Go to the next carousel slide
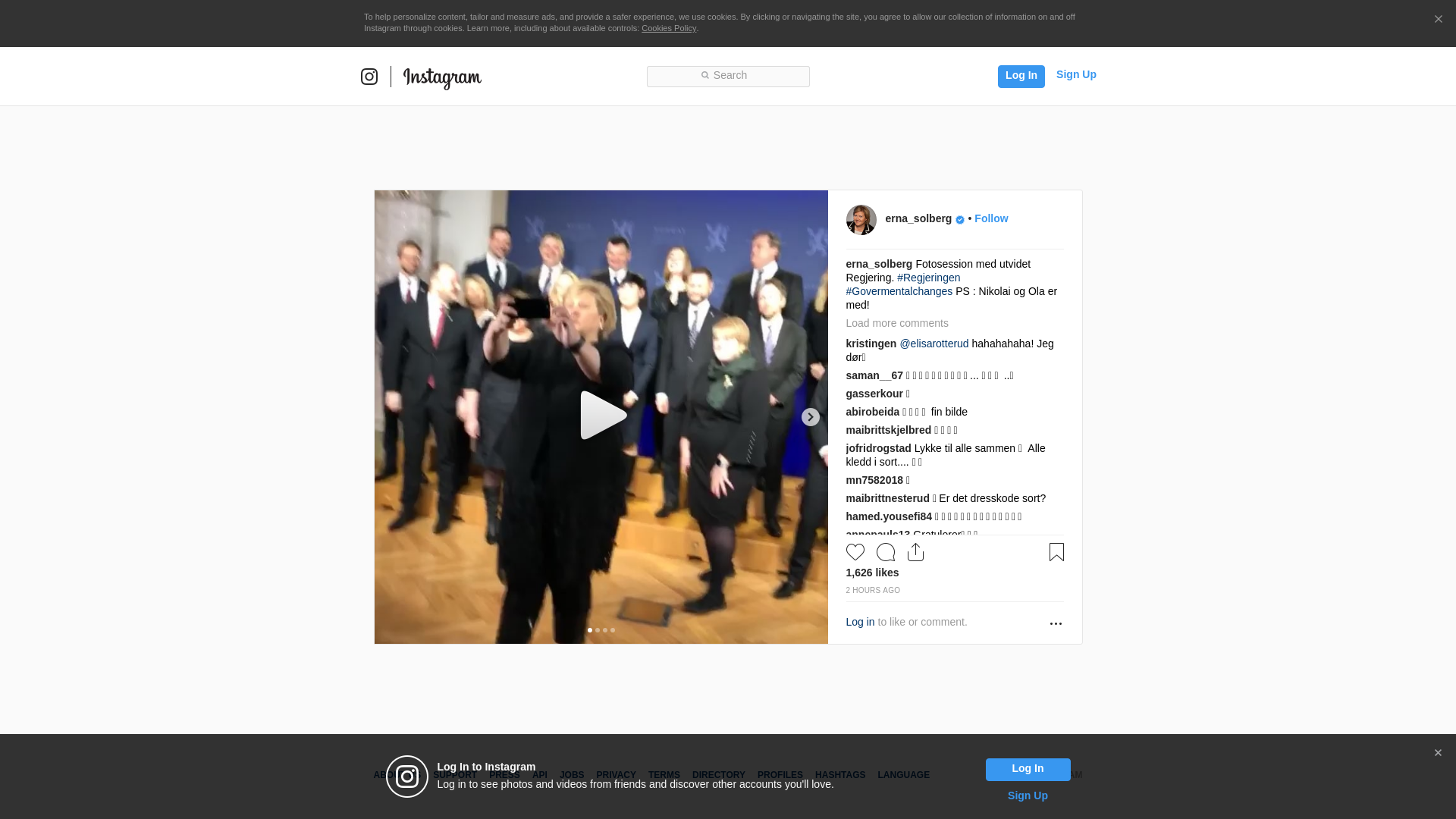The height and width of the screenshot is (819, 1456). pos(811,417)
